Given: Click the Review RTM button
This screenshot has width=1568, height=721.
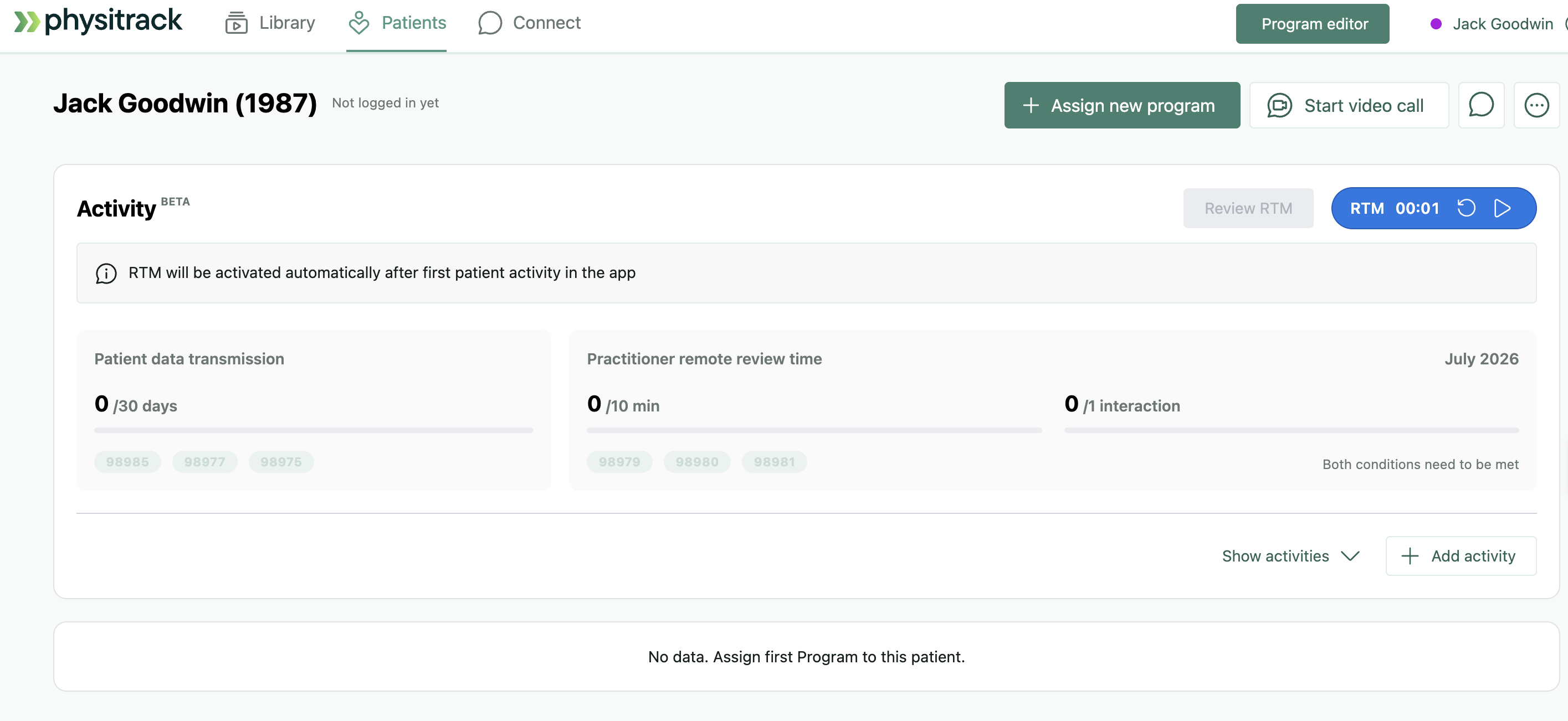Looking at the screenshot, I should (x=1248, y=208).
